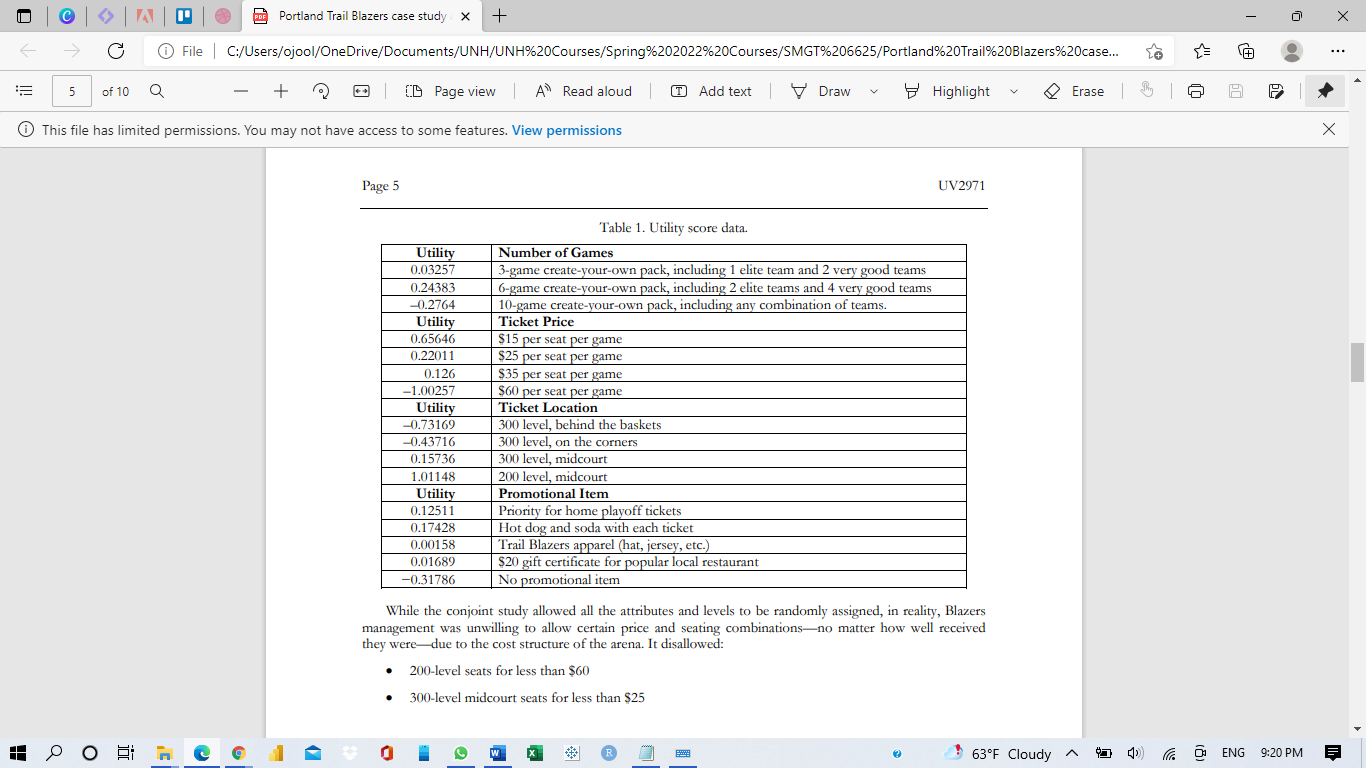Zoom out of the document

click(x=241, y=91)
